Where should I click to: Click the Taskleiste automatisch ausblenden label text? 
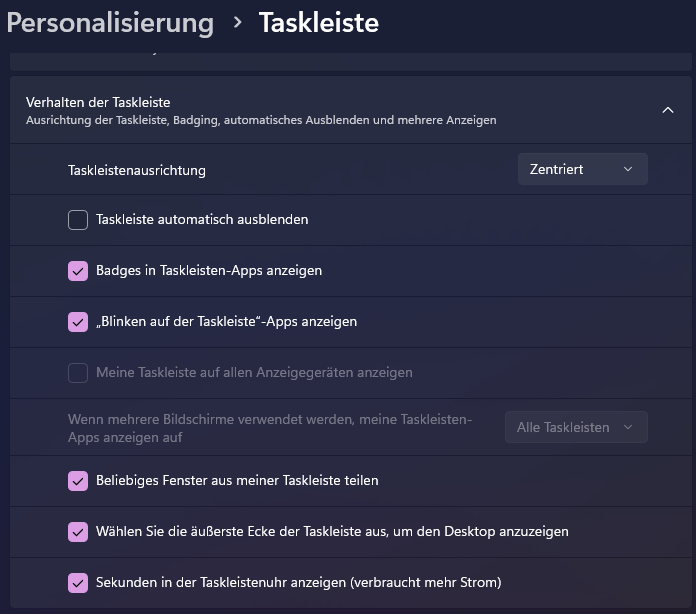202,219
